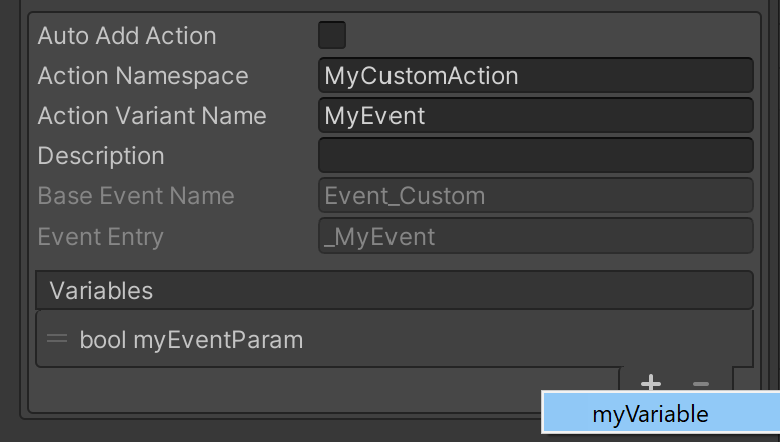Grab the reorder handle beside bool myEventParam
The image size is (780, 442).
click(x=57, y=339)
